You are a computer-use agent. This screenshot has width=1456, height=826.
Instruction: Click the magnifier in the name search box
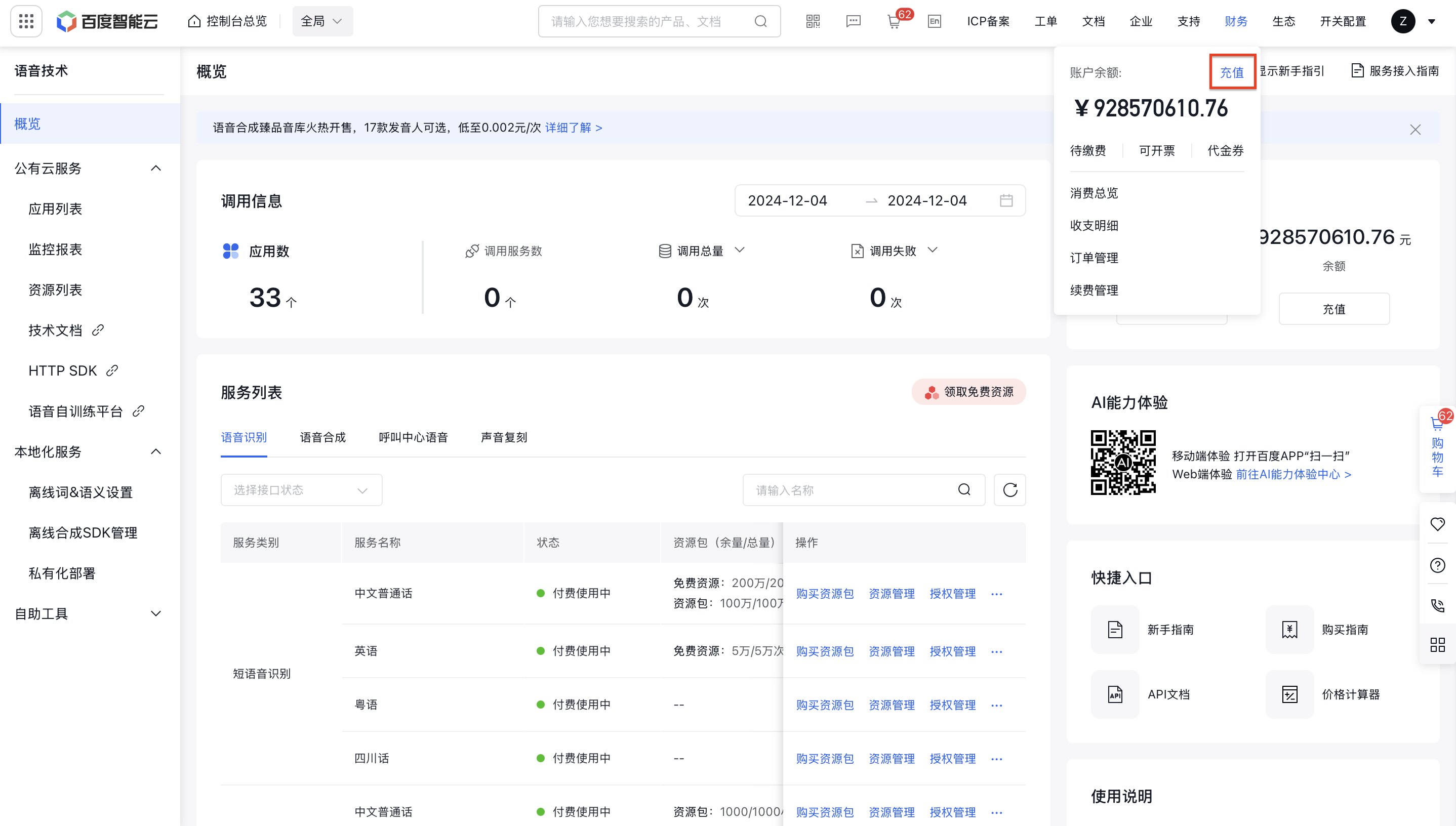(x=964, y=489)
